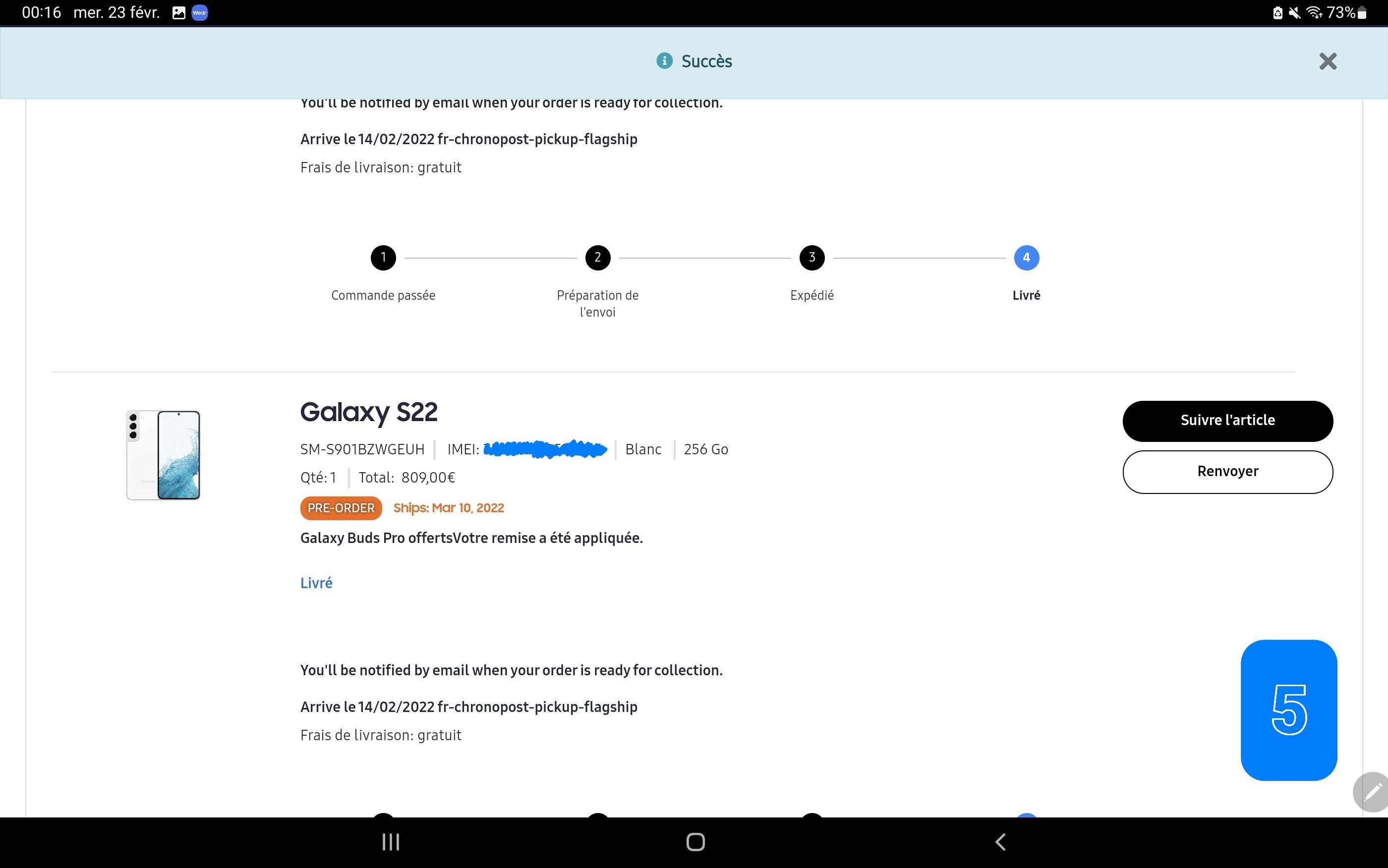This screenshot has width=1388, height=868.
Task: Tap the Wi-Fi status icon
Action: 1315,12
